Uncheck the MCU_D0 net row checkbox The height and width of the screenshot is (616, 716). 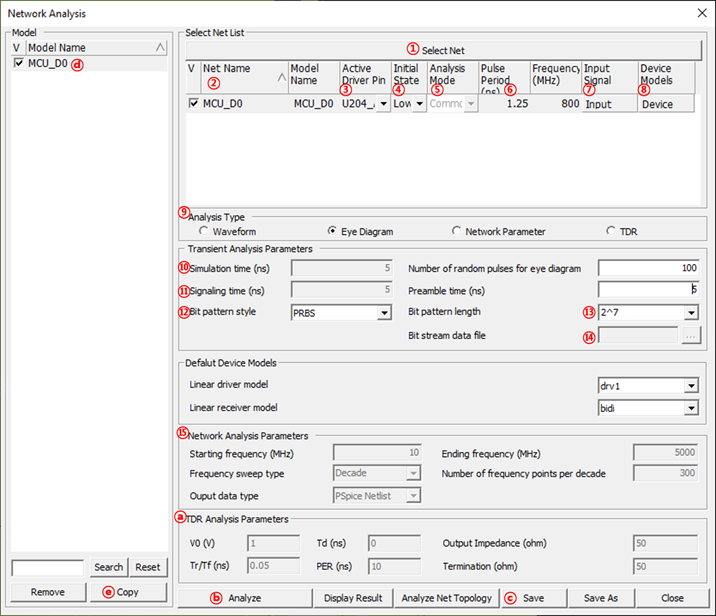pos(194,103)
